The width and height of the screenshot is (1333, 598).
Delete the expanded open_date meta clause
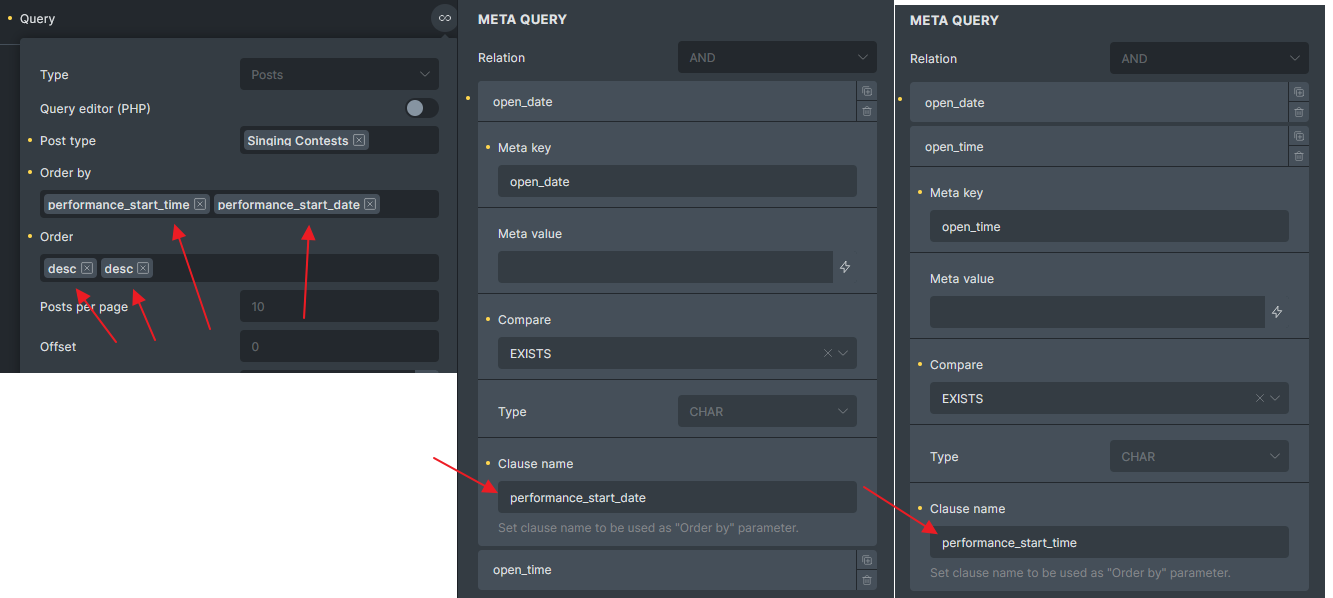coord(867,112)
